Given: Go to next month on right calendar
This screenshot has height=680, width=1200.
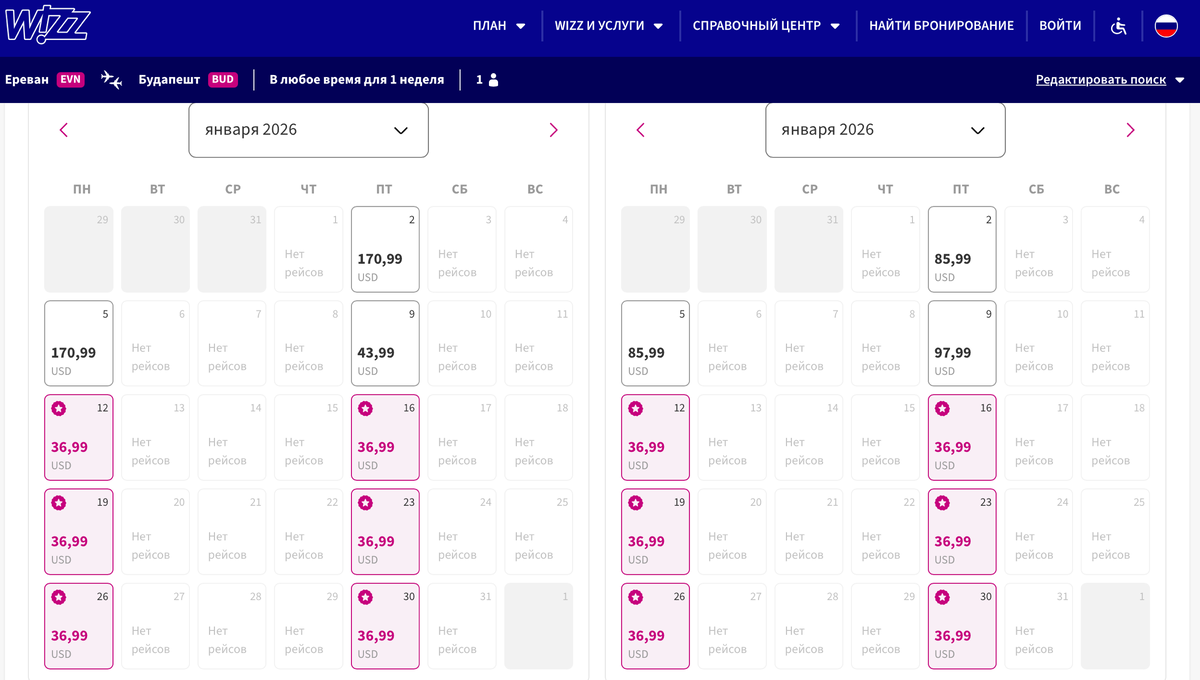Looking at the screenshot, I should [x=1130, y=130].
